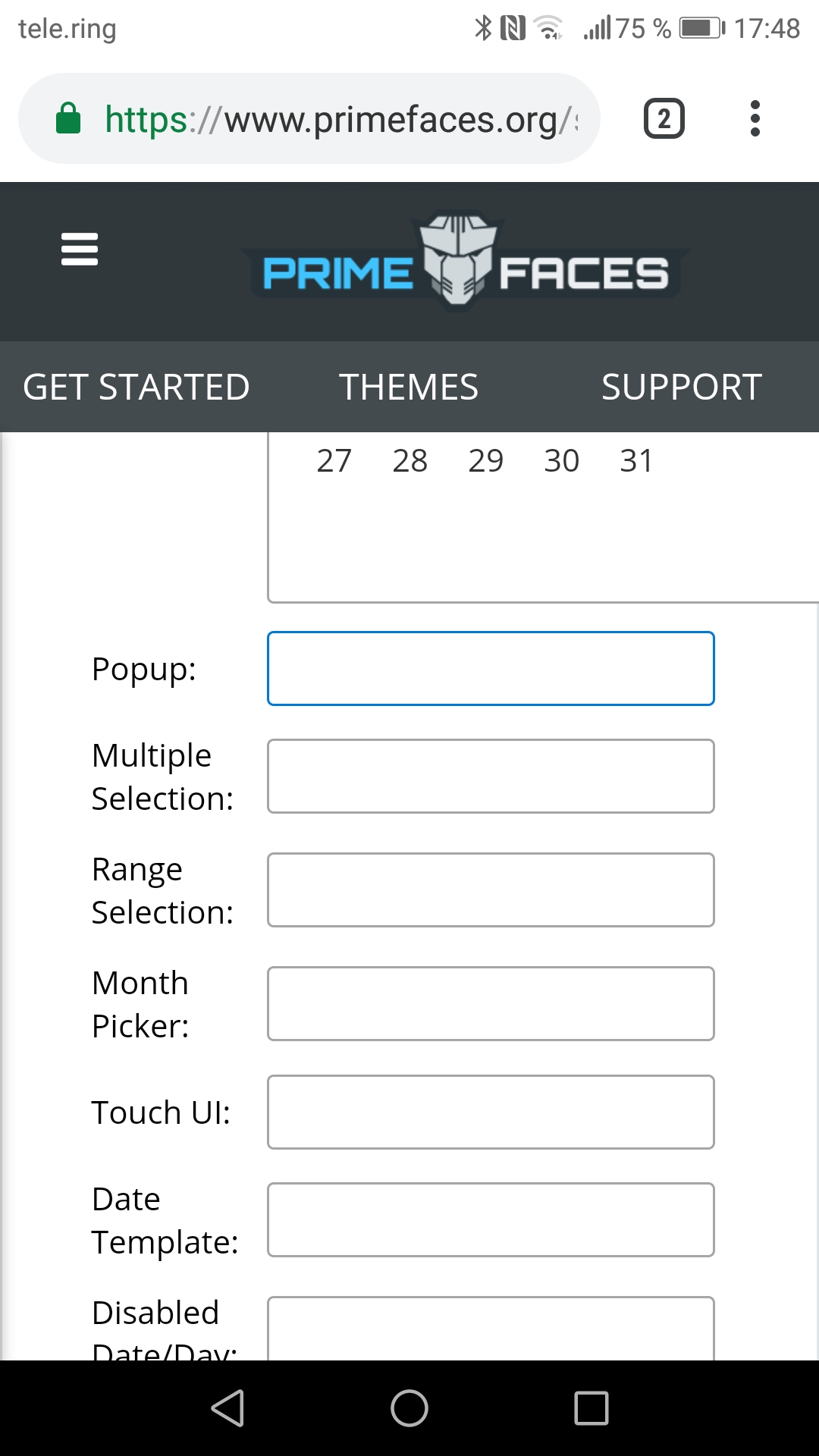The width and height of the screenshot is (819, 1456).
Task: Open the Touch UI date field
Action: click(x=490, y=1112)
